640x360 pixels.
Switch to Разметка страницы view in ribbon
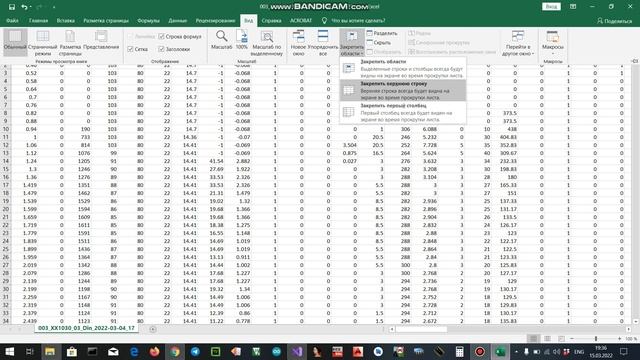tap(70, 42)
